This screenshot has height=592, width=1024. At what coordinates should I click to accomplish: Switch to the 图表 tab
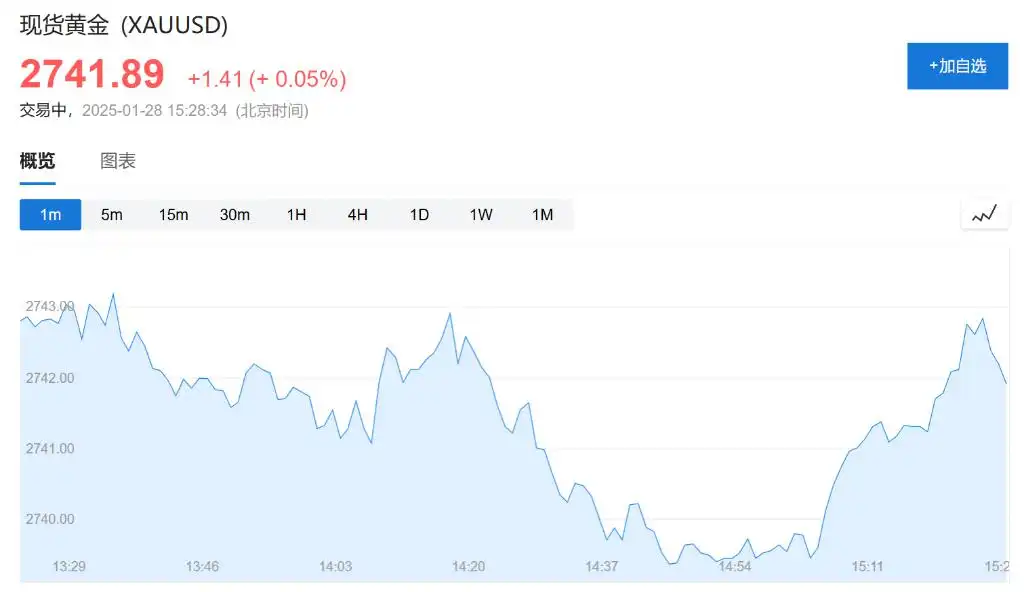(118, 161)
